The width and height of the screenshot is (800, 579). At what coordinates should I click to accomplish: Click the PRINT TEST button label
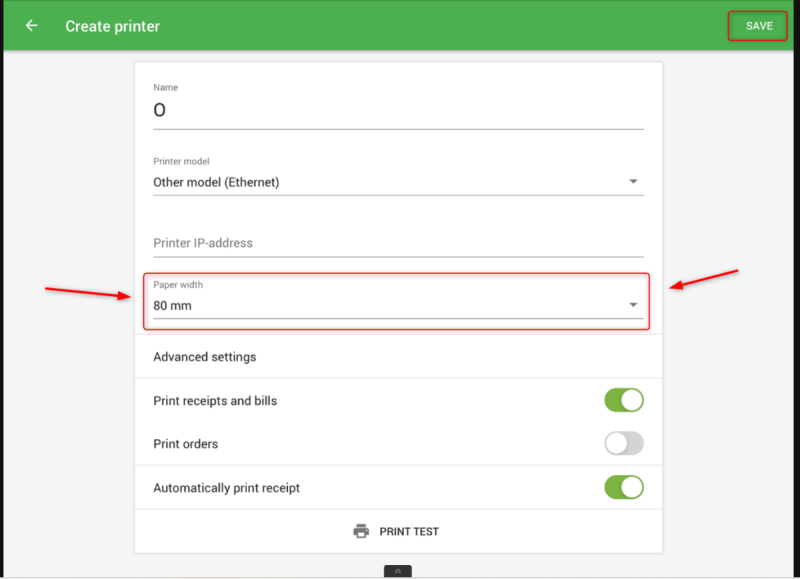point(409,532)
